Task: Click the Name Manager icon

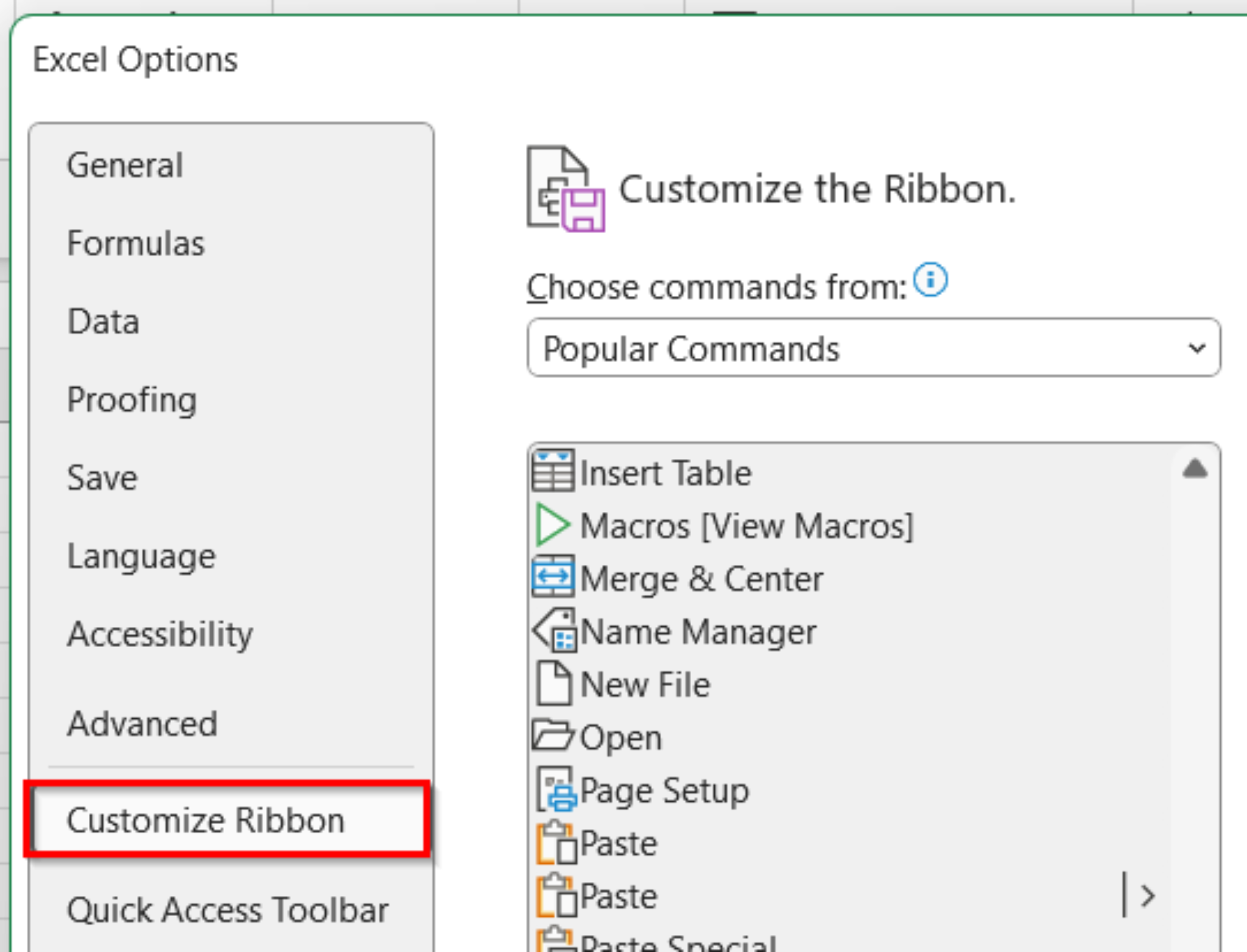Action: coord(554,630)
